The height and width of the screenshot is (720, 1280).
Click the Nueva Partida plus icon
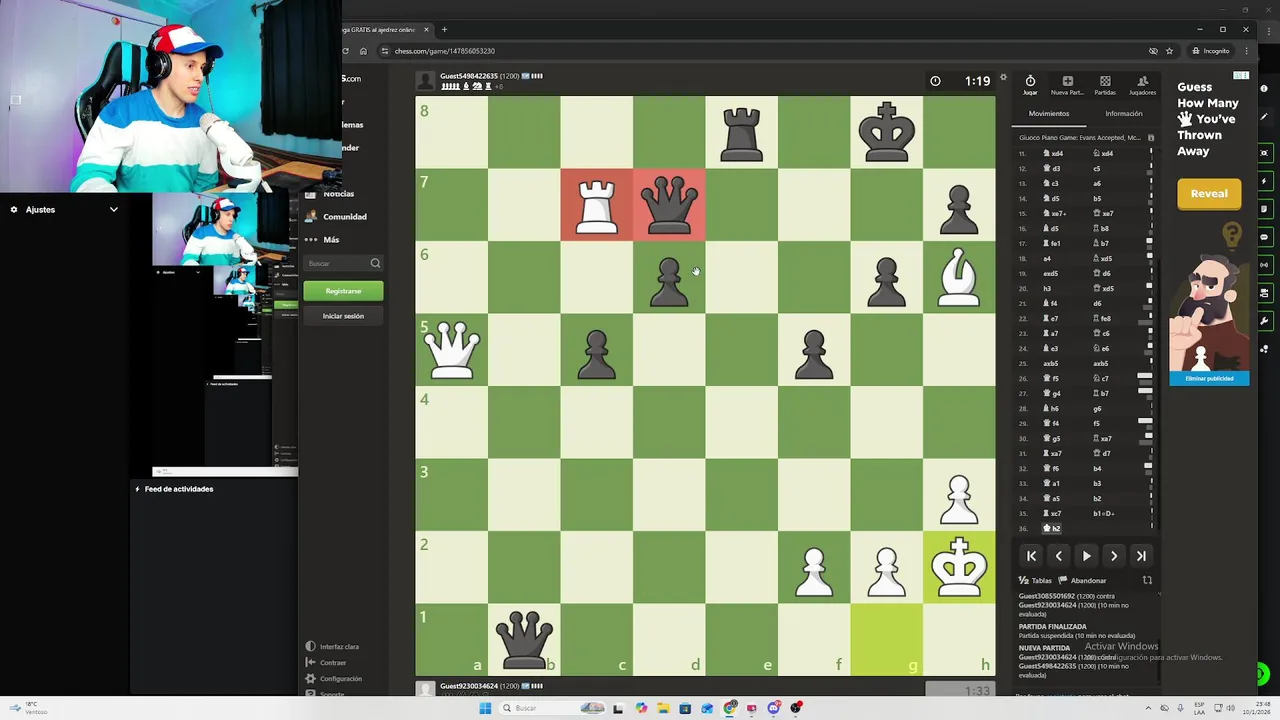pos(1067,81)
